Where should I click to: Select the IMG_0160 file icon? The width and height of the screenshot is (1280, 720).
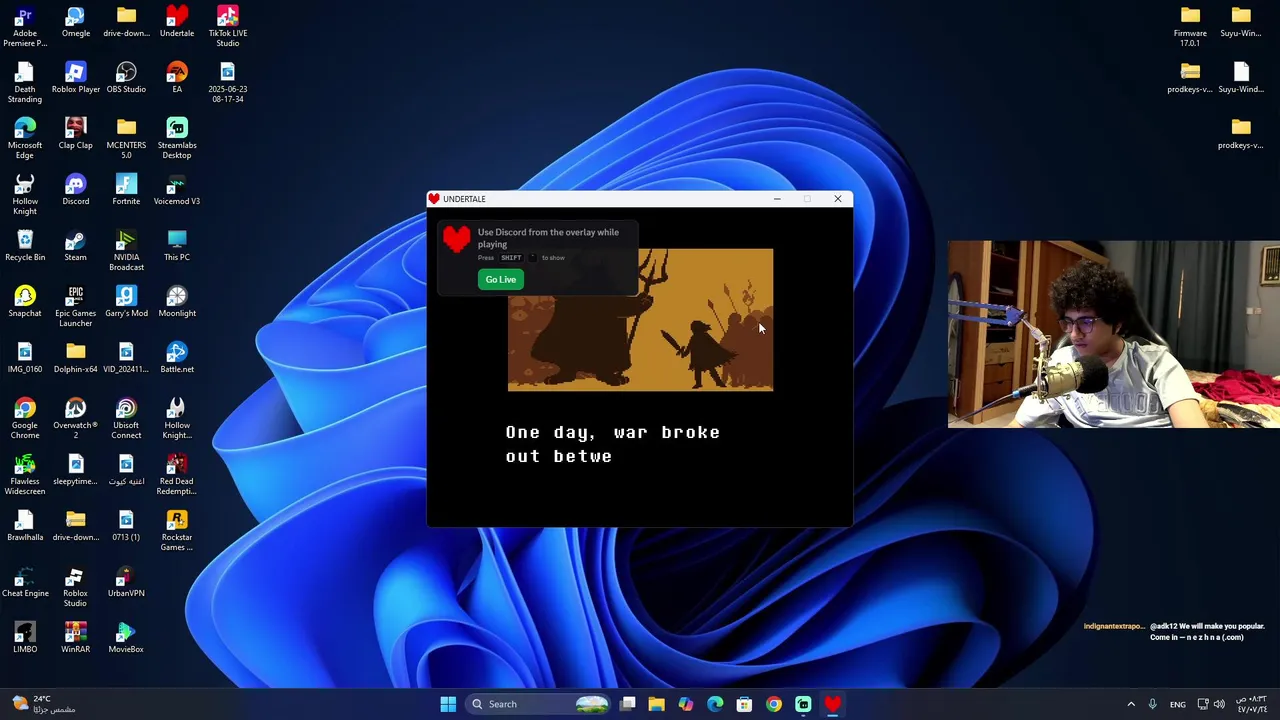click(25, 358)
